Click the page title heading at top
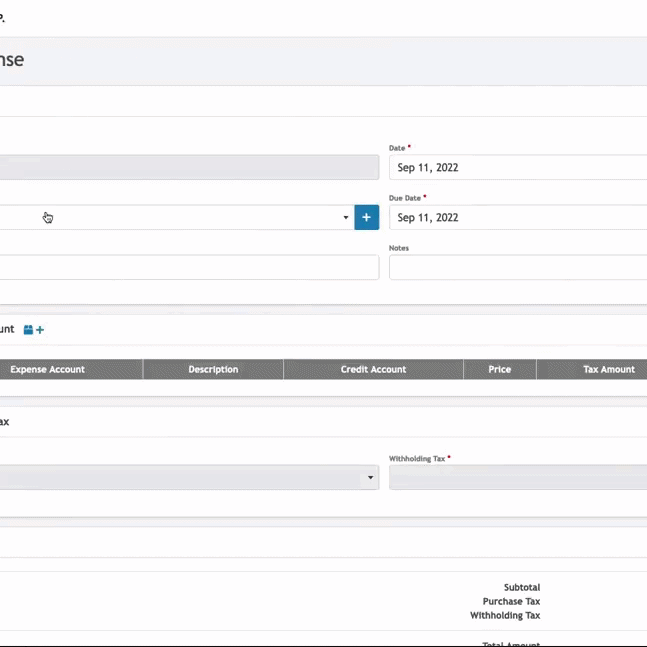Screen dimensions: 647x647 tap(12, 60)
